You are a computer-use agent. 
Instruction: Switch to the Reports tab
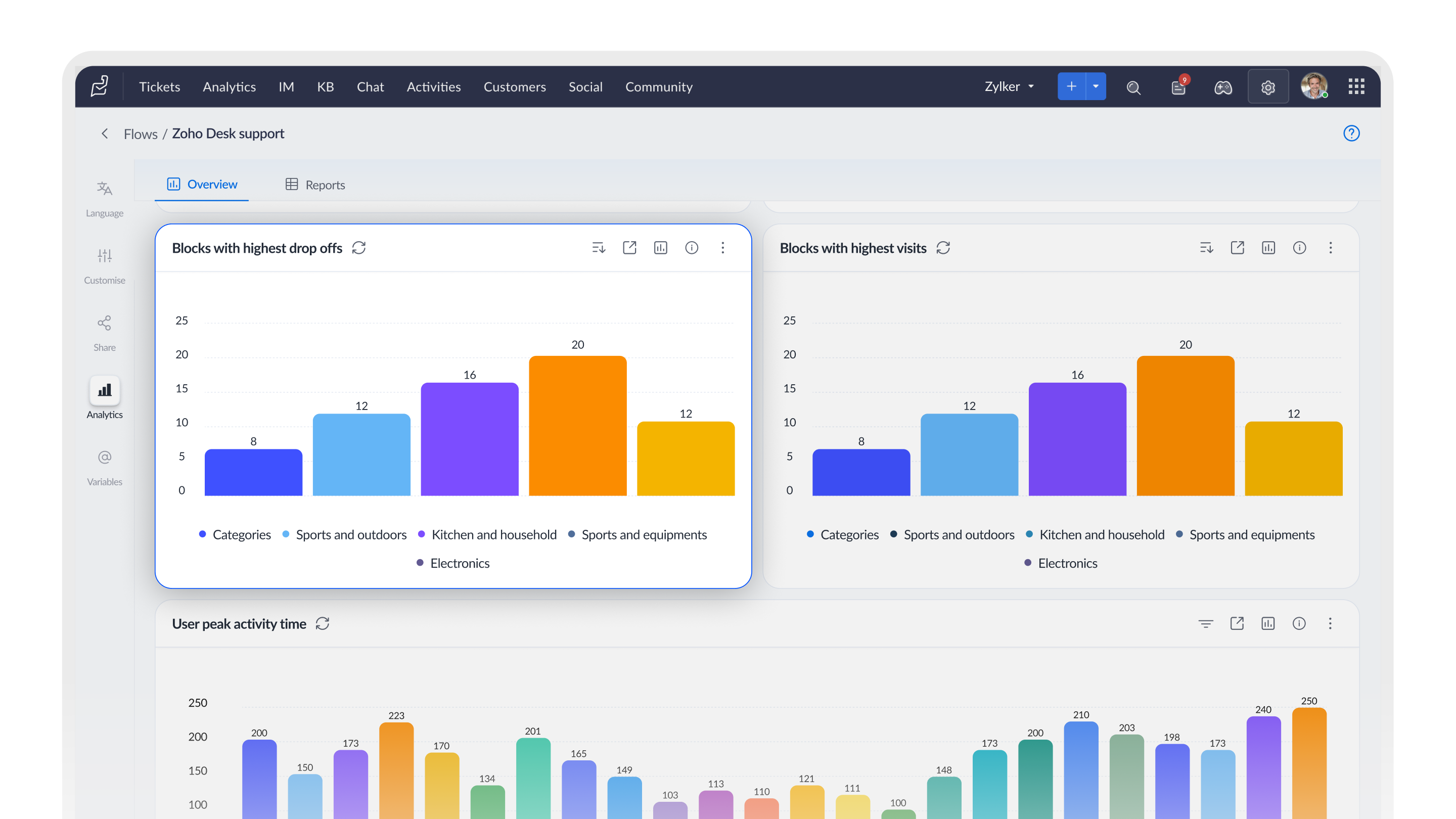click(315, 185)
